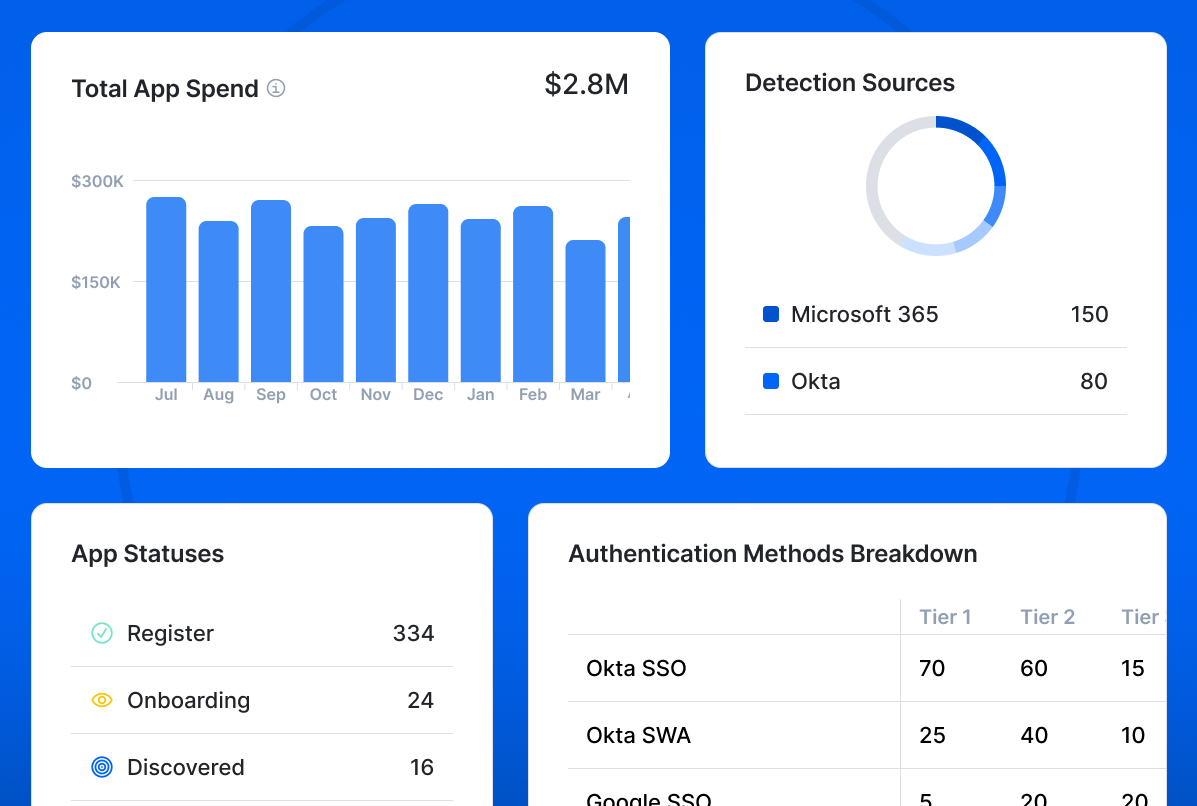Image resolution: width=1197 pixels, height=806 pixels.
Task: Click the Onboarding status label
Action: 189,701
